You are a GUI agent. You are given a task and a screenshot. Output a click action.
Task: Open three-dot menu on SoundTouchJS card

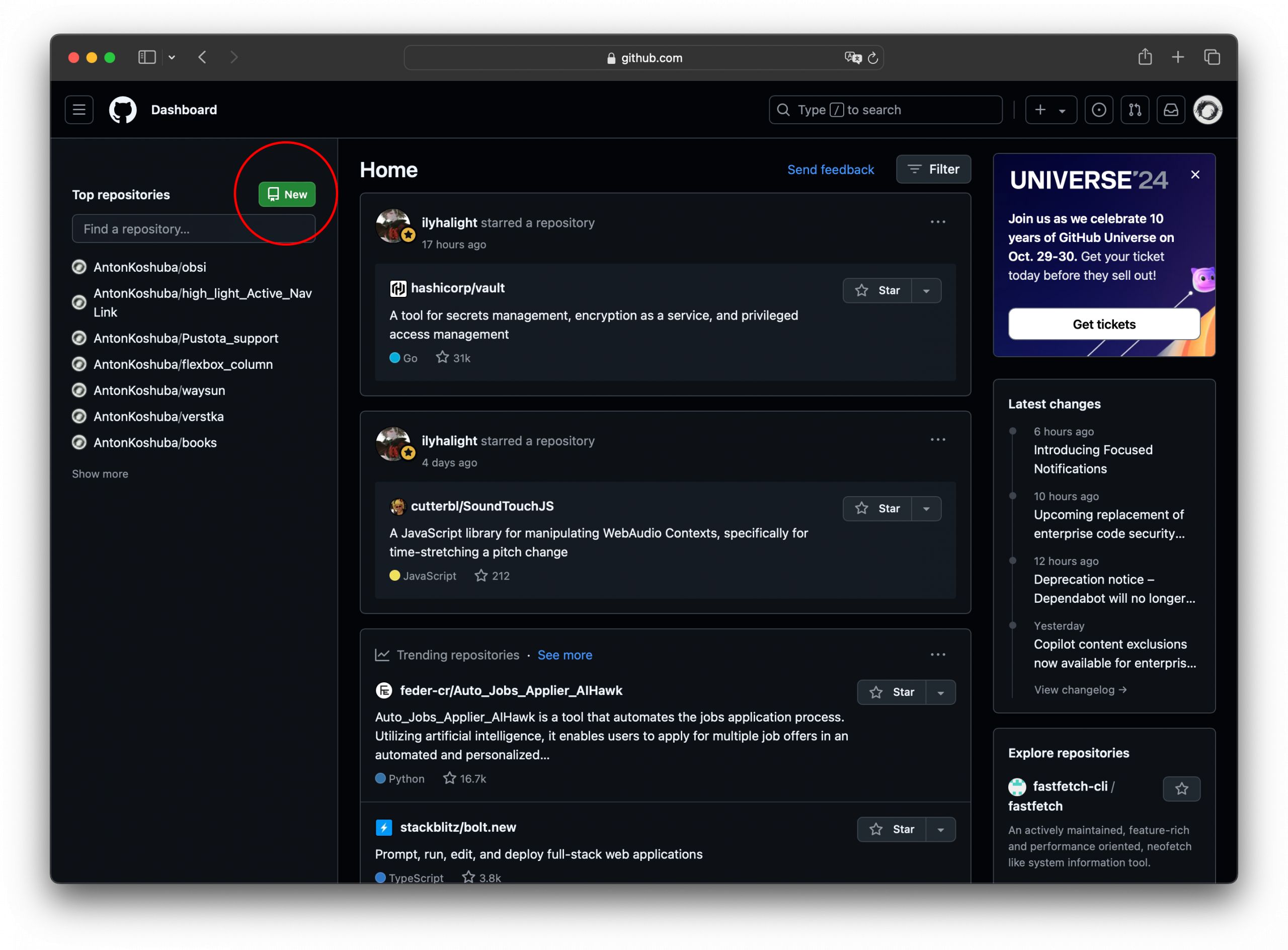(938, 440)
